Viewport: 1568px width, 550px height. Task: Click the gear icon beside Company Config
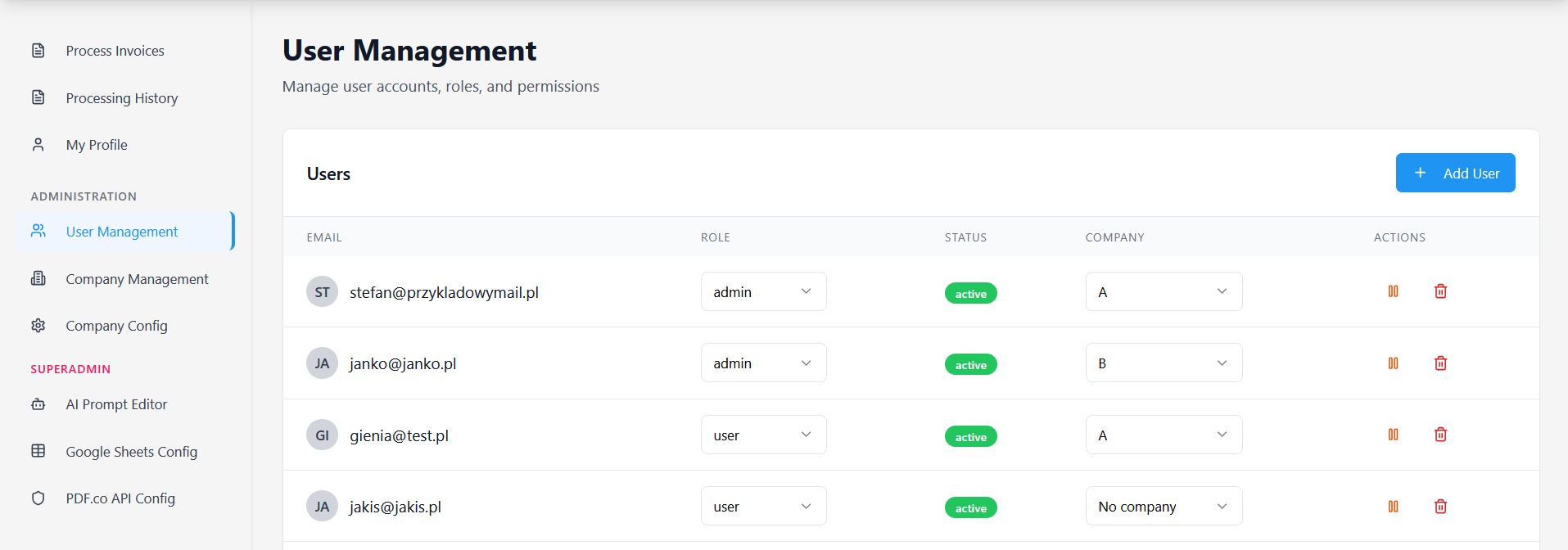pos(38,326)
